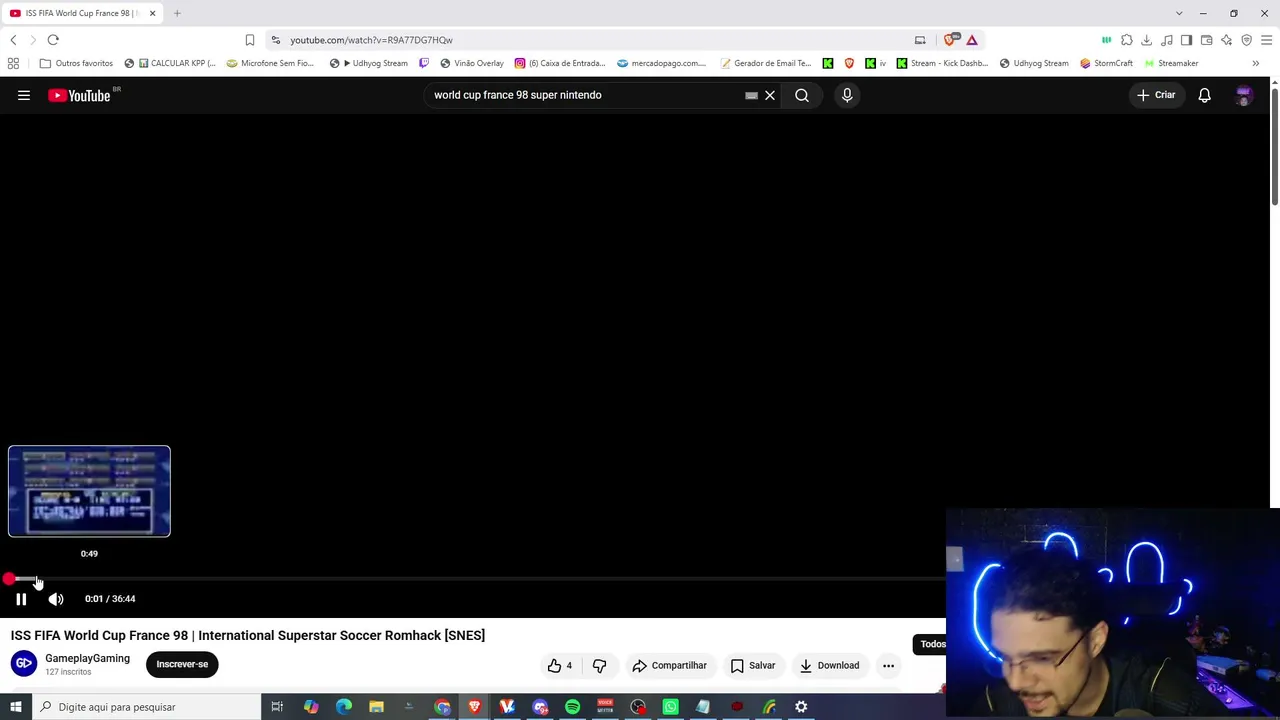Image resolution: width=1280 pixels, height=720 pixels.
Task: Open YouTube notifications bell
Action: tap(1205, 95)
